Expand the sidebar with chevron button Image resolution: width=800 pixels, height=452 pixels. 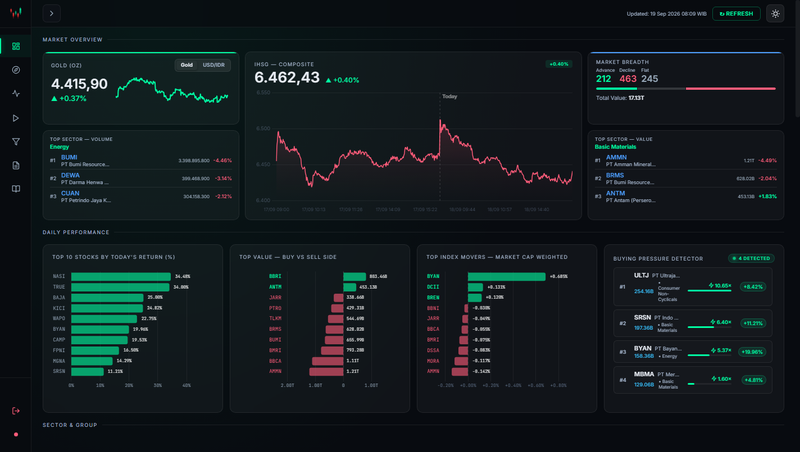52,13
